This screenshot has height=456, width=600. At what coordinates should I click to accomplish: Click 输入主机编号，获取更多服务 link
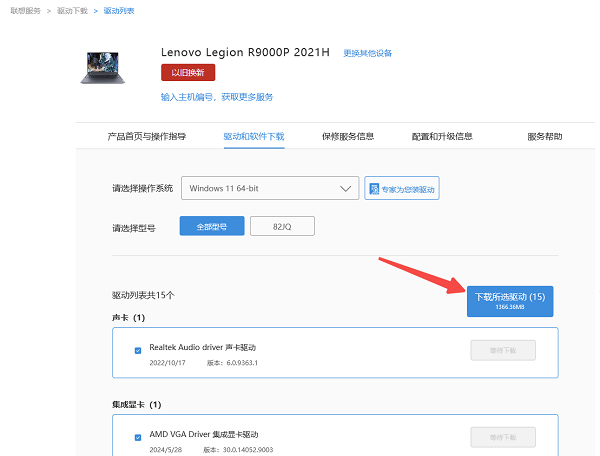217,97
